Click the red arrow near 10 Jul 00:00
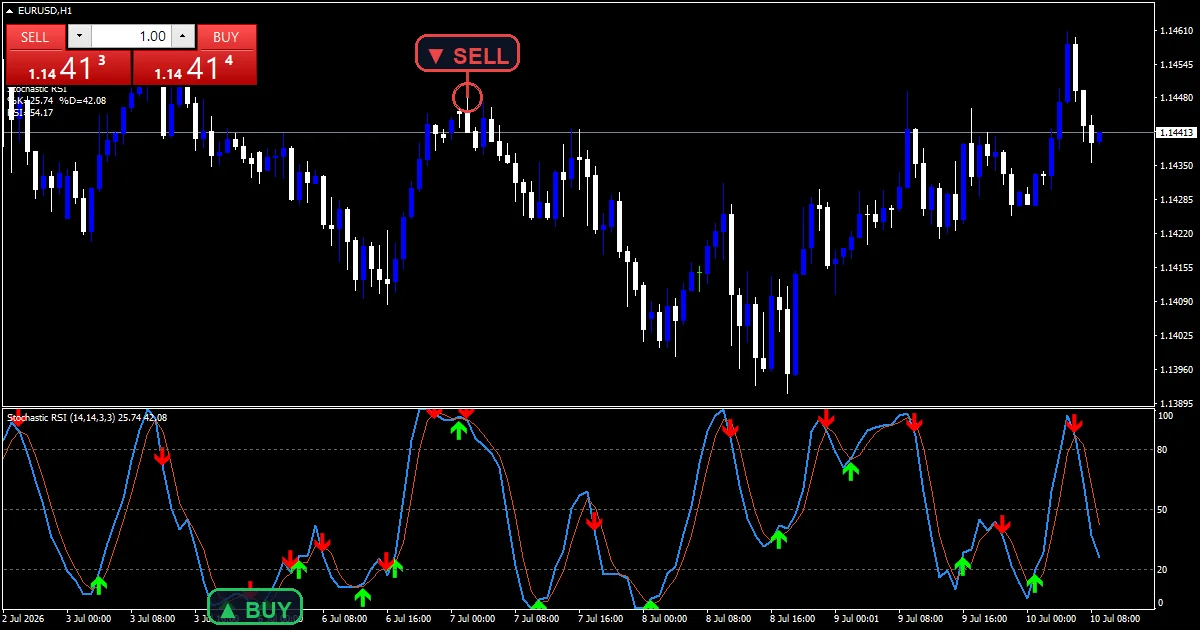The width and height of the screenshot is (1200, 630). (1074, 423)
